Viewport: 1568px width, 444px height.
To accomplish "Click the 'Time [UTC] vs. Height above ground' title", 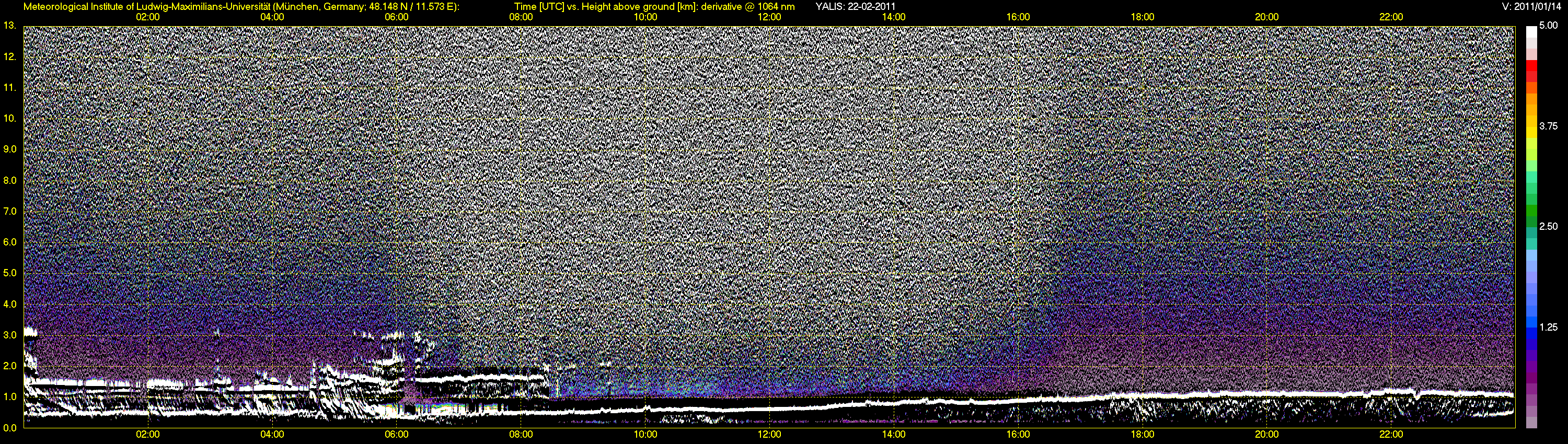I will point(654,7).
